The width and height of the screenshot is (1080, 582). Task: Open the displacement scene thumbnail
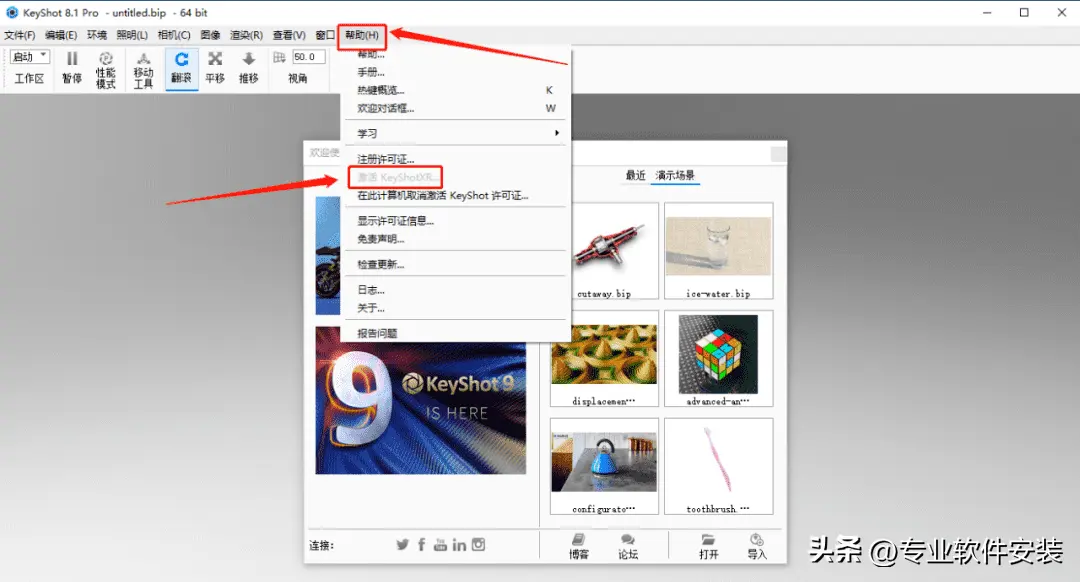pos(604,358)
